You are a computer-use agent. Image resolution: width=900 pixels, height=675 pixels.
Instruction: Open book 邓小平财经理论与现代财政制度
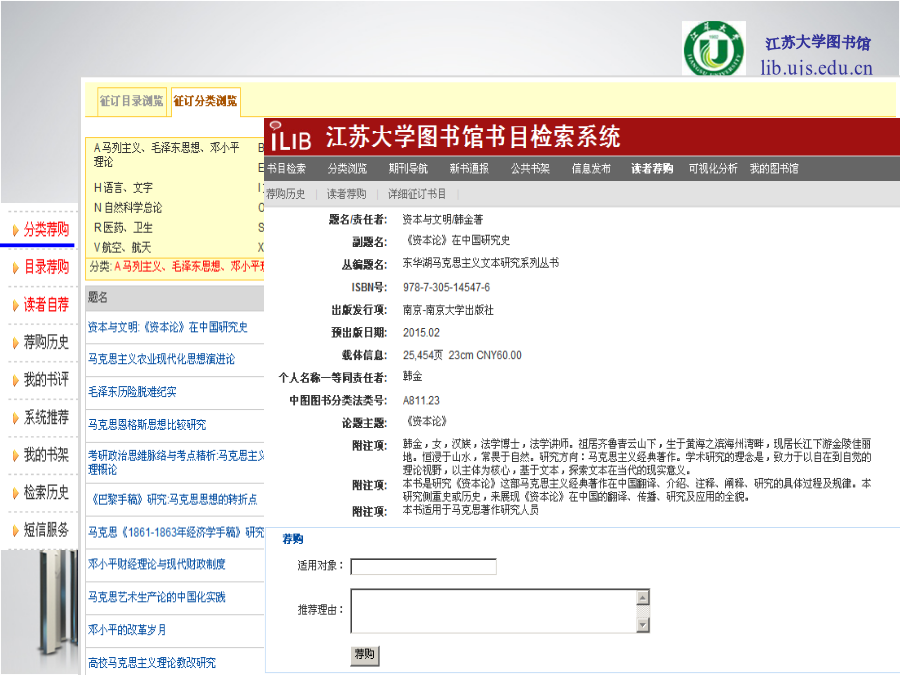pyautogui.click(x=157, y=564)
